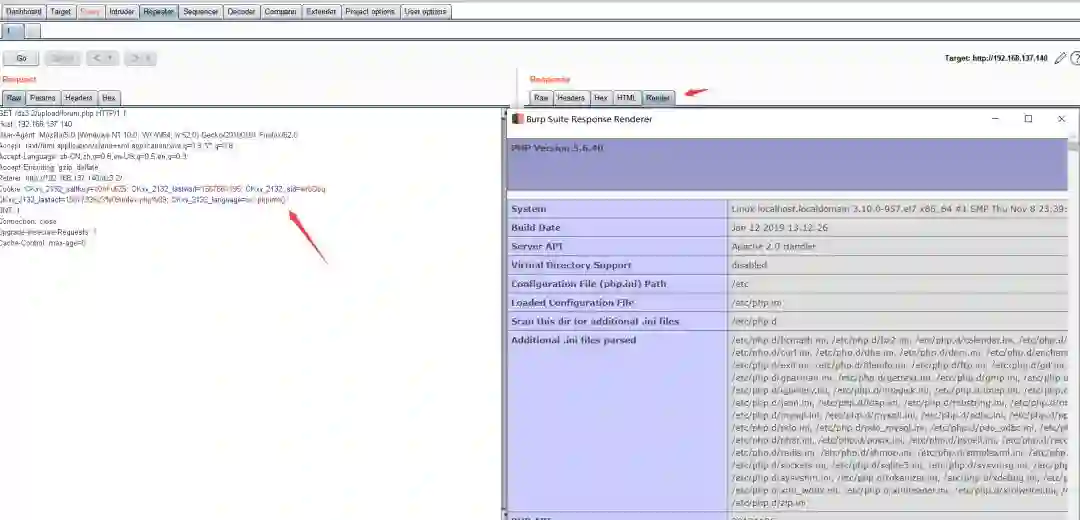Show Response HTML view
The width and height of the screenshot is (1080, 520).
(627, 98)
